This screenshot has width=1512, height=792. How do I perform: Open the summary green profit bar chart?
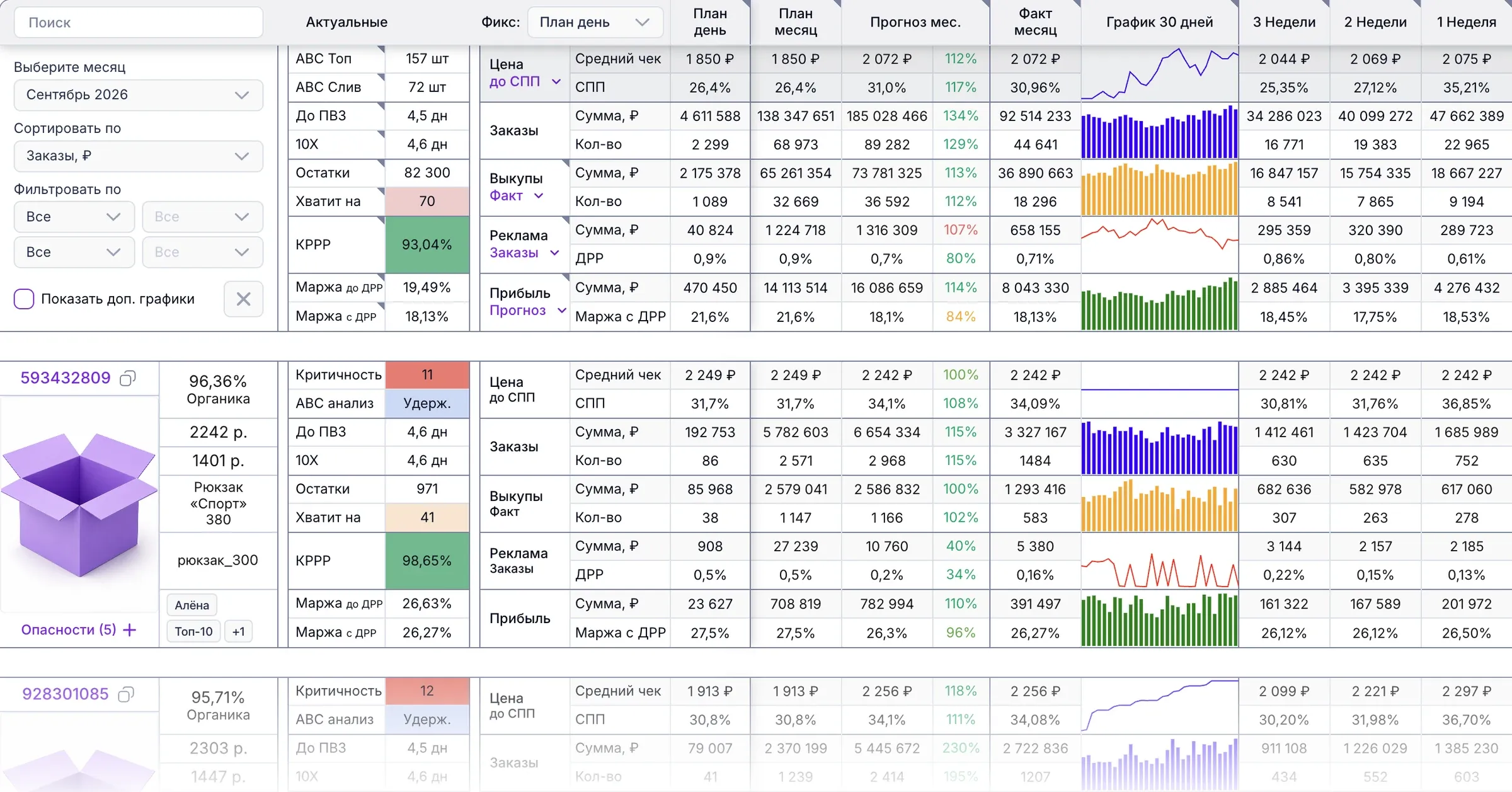(1160, 302)
